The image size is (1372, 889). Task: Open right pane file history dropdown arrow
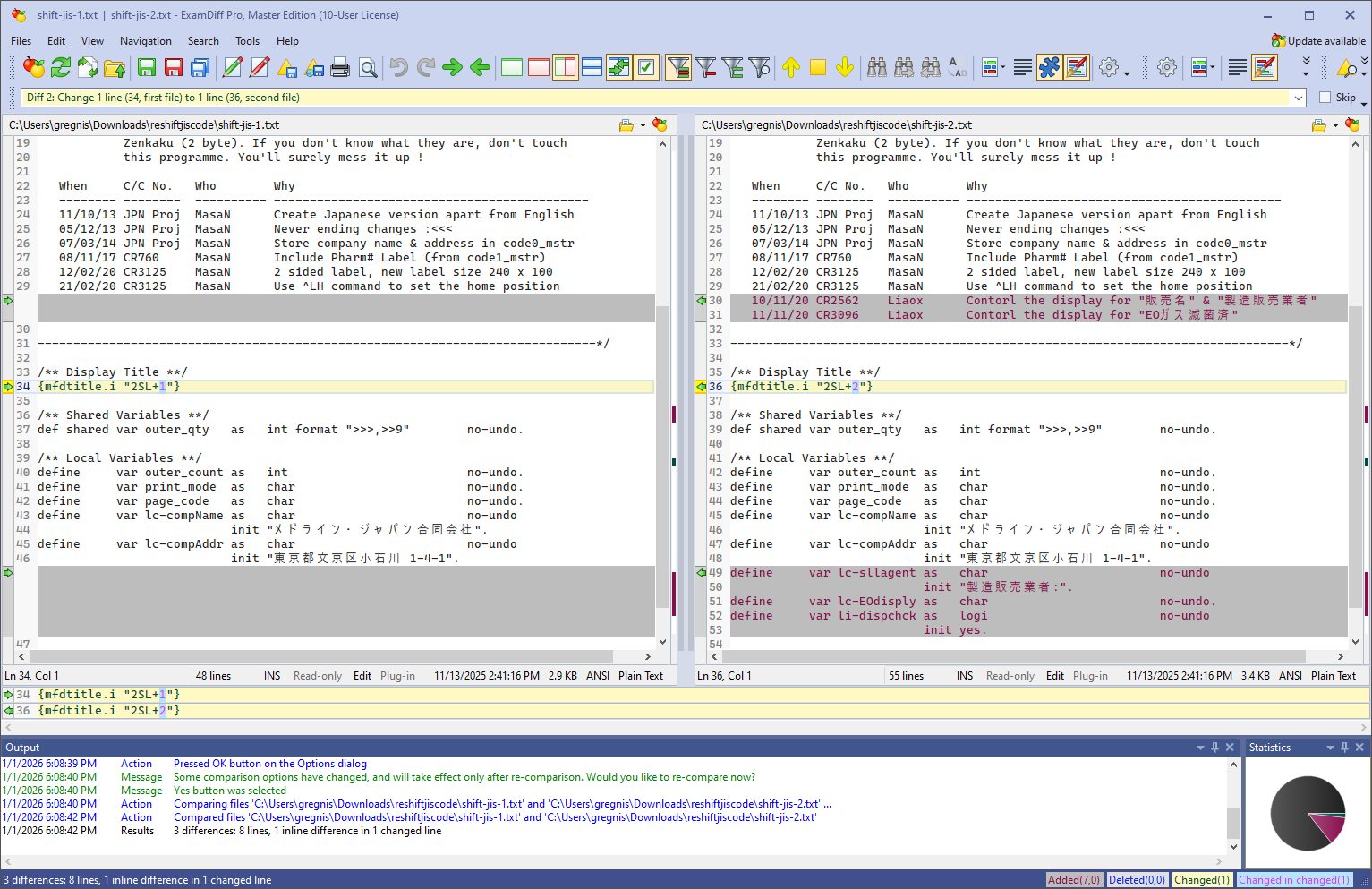pyautogui.click(x=1335, y=125)
